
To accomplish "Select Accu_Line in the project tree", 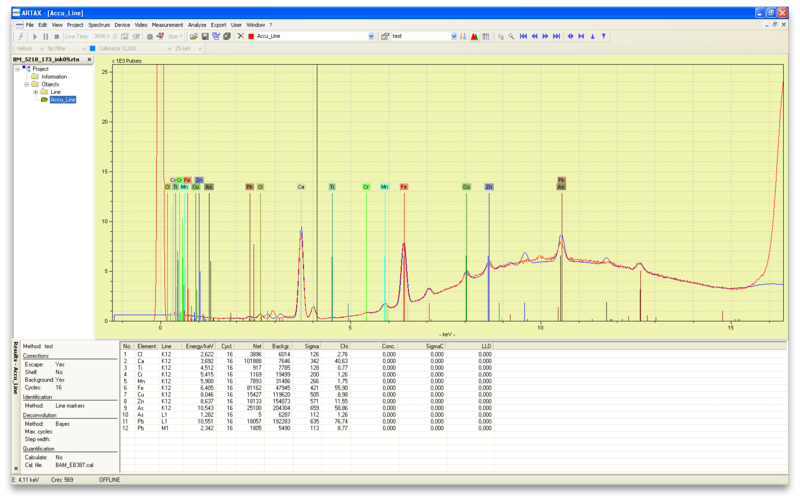I will tap(63, 99).
